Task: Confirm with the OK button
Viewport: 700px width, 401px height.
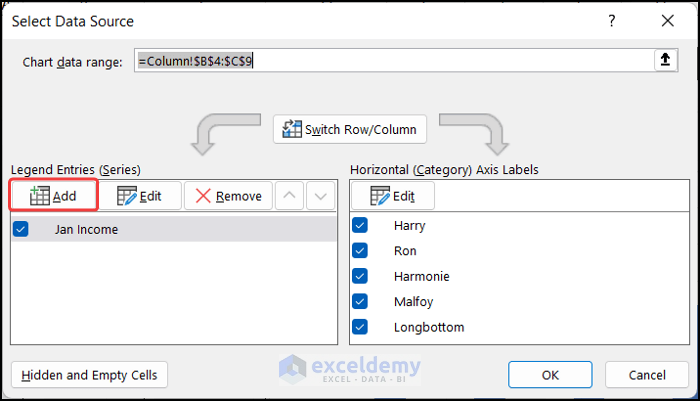Action: coord(550,375)
